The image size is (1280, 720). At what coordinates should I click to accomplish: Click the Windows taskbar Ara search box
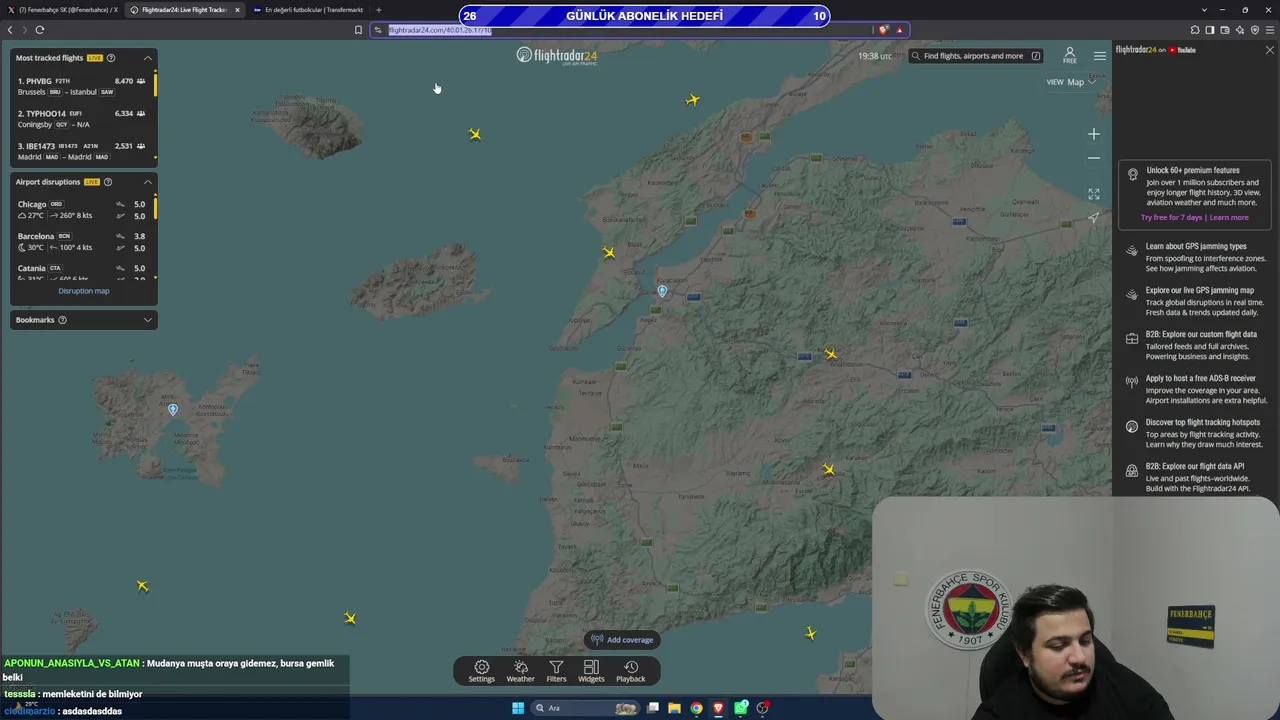587,708
